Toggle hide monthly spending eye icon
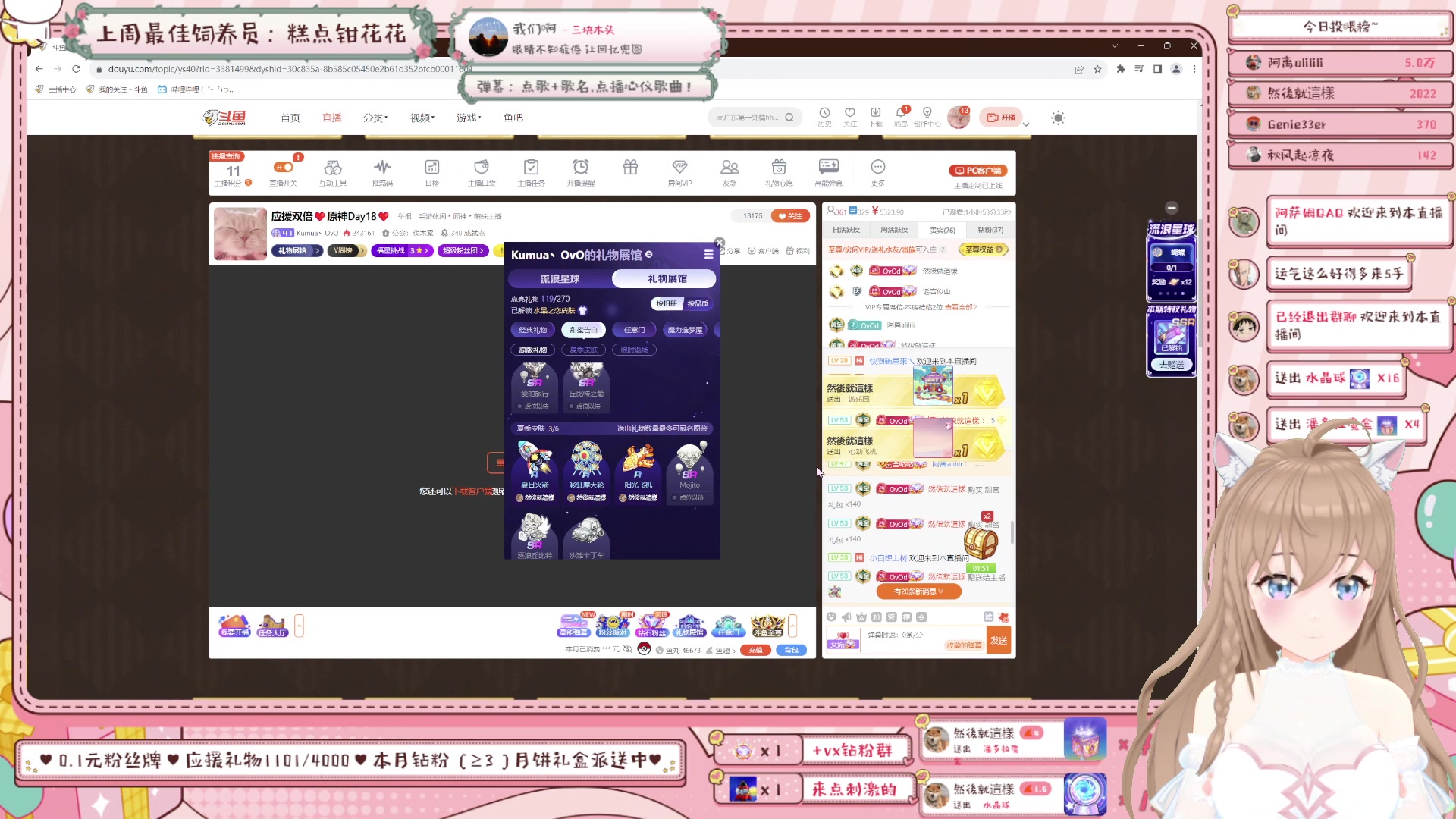Image resolution: width=1456 pixels, height=819 pixels. 627,650
